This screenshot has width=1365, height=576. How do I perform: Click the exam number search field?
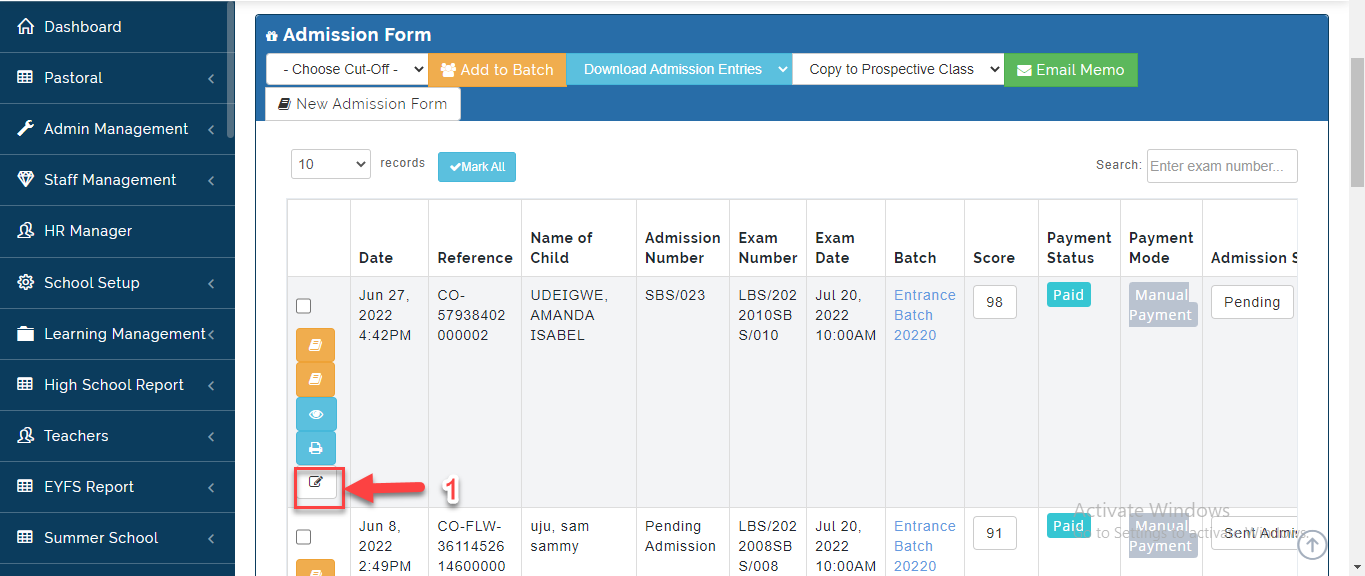pyautogui.click(x=1222, y=166)
